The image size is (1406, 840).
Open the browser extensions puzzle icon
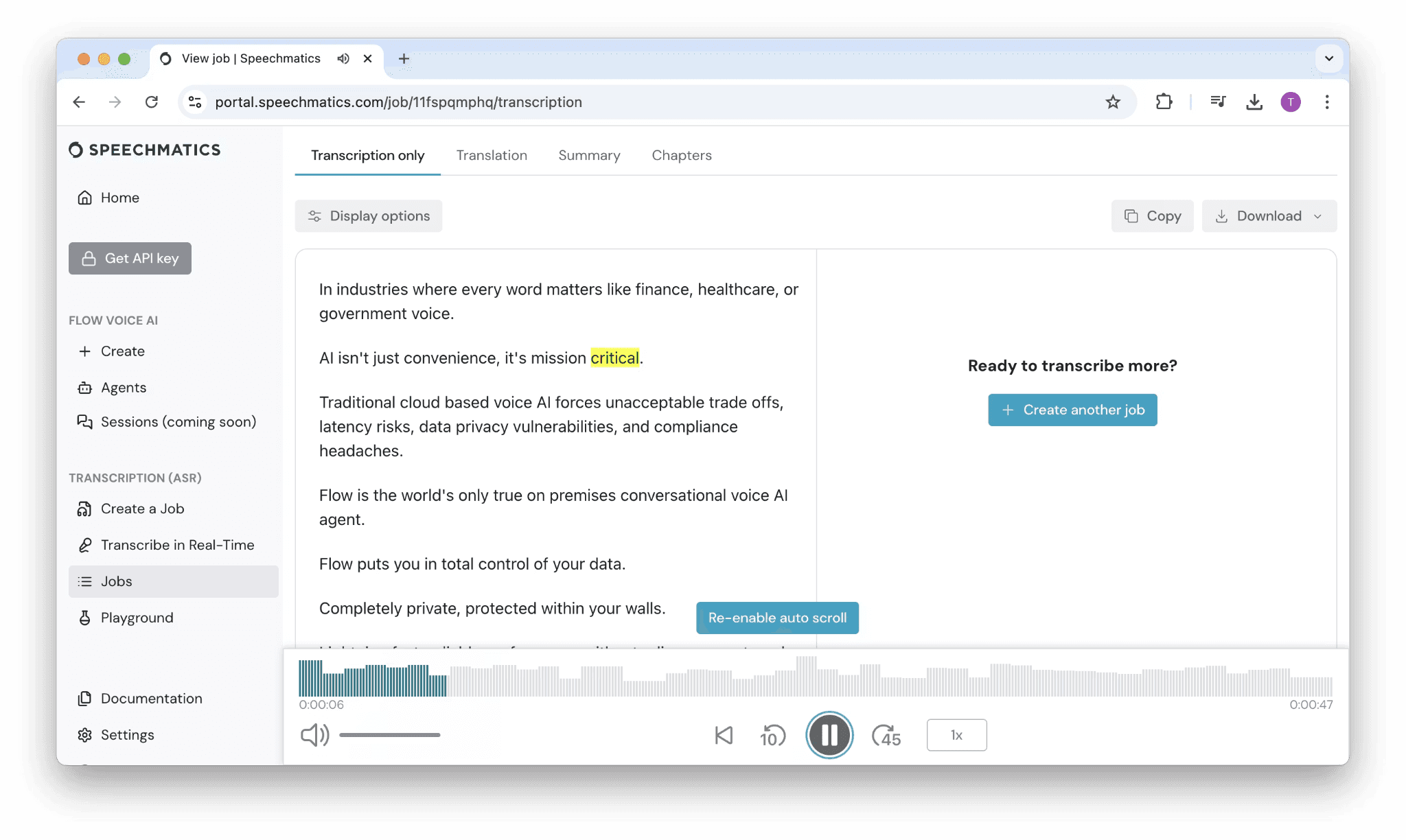coord(1164,102)
